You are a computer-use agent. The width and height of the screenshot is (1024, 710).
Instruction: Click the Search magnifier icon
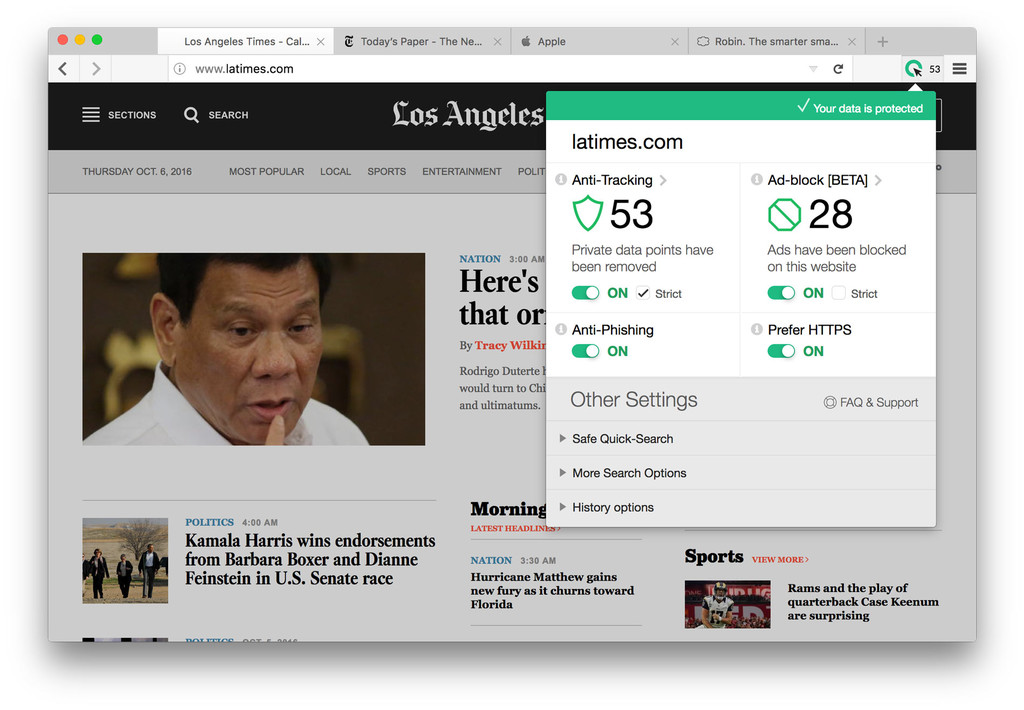(x=192, y=115)
